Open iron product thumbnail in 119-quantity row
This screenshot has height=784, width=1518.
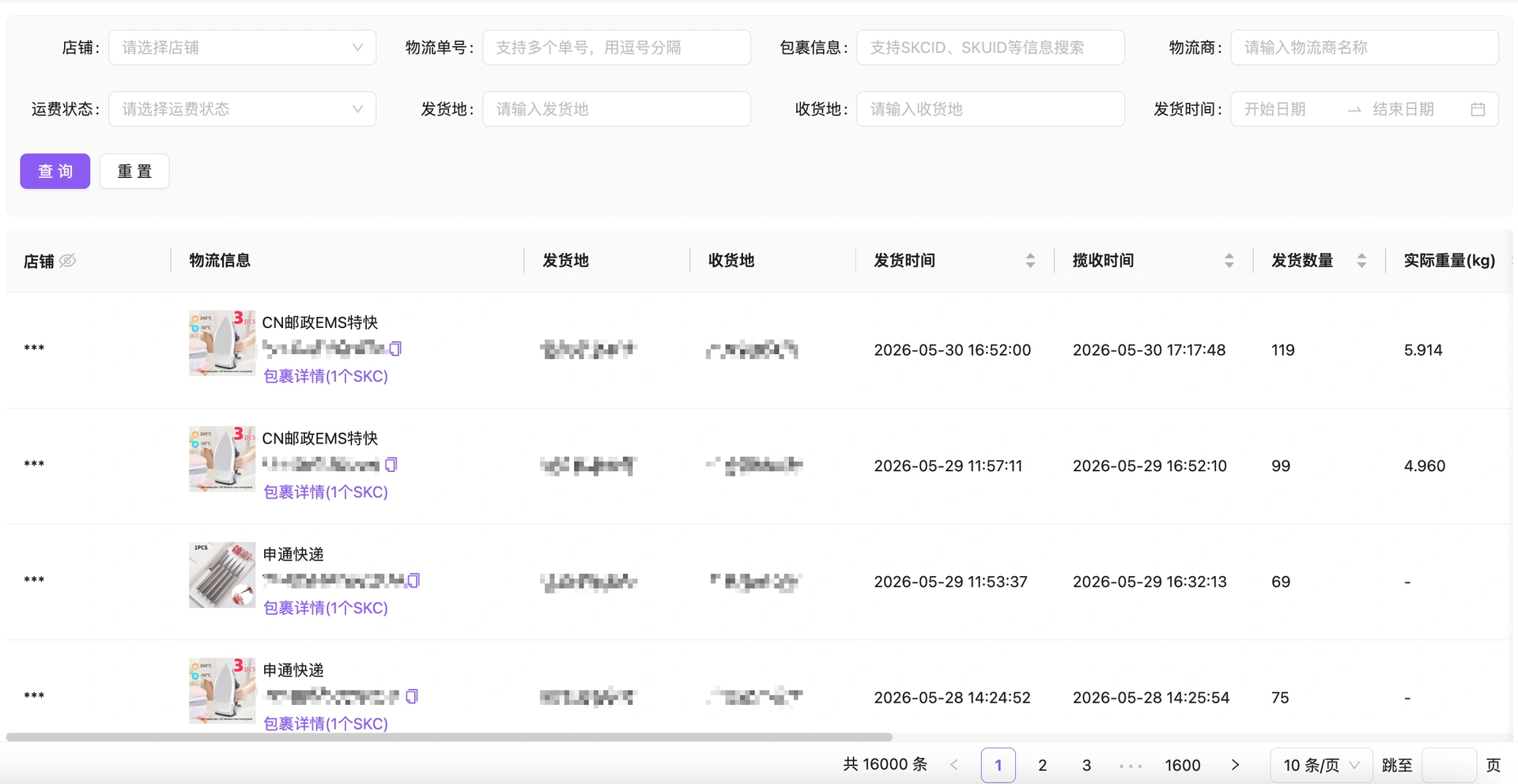[x=222, y=343]
